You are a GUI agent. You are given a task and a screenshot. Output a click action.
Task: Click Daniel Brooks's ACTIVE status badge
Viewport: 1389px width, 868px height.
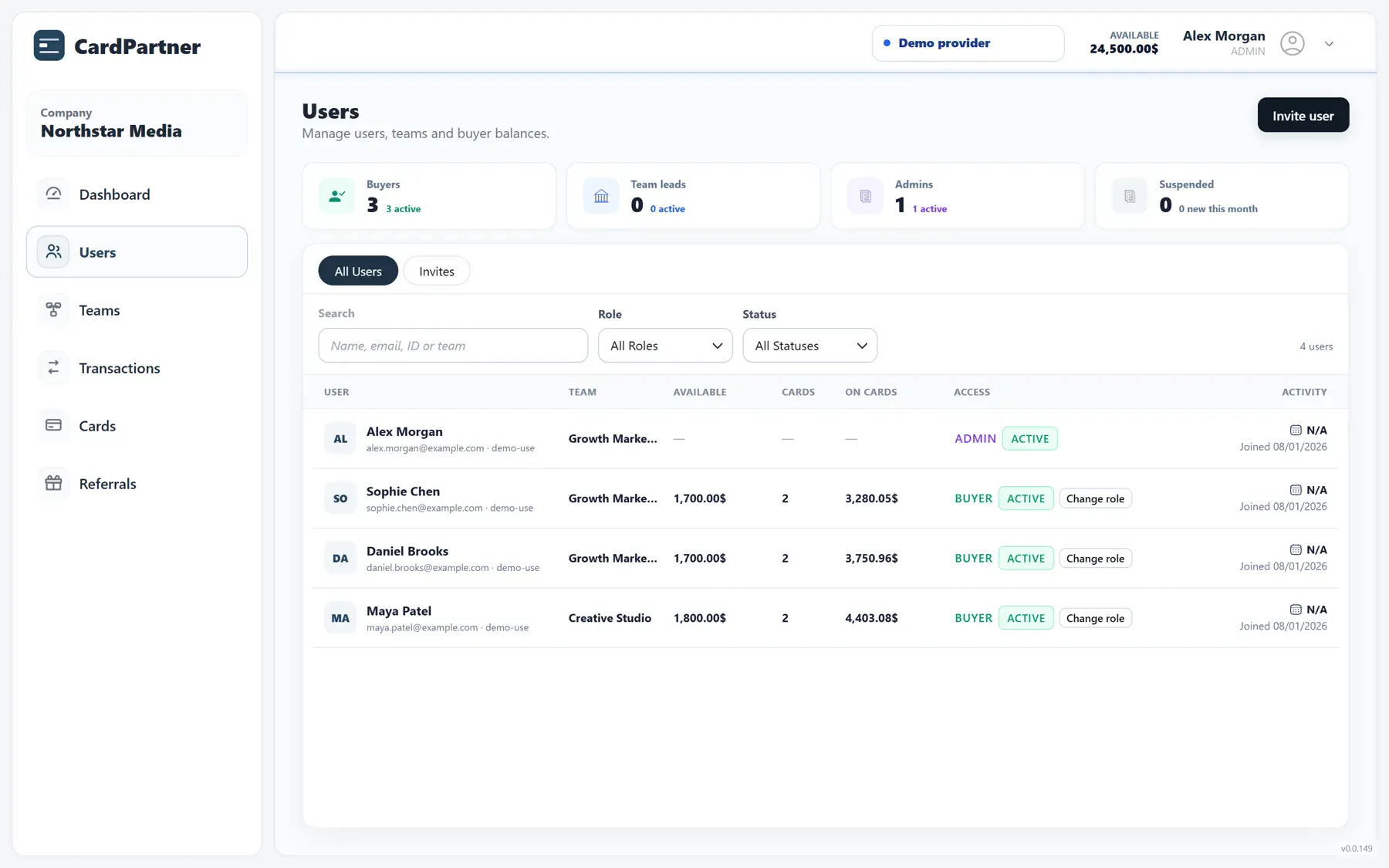[1026, 558]
